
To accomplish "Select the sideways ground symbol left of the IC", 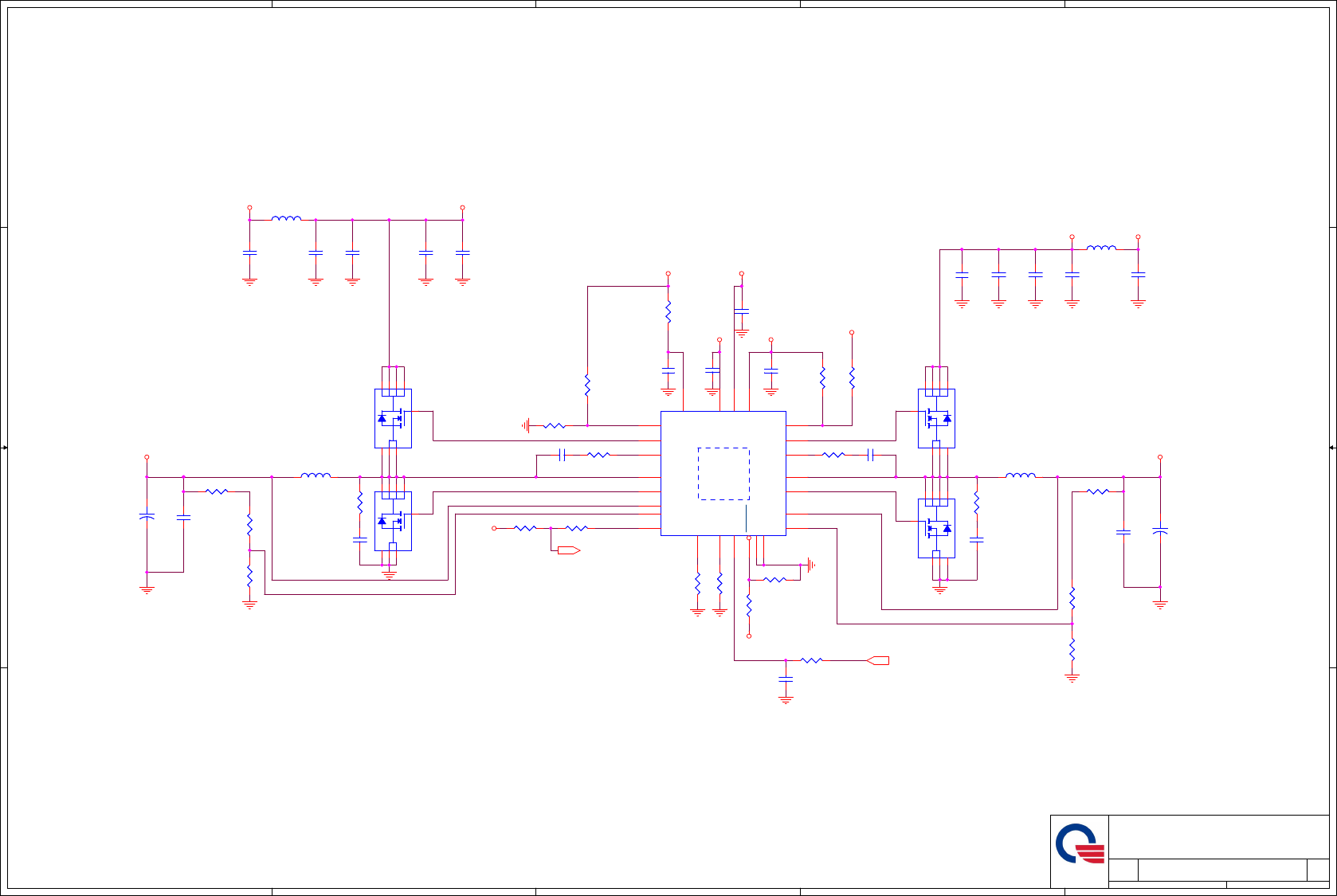I will click(526, 426).
